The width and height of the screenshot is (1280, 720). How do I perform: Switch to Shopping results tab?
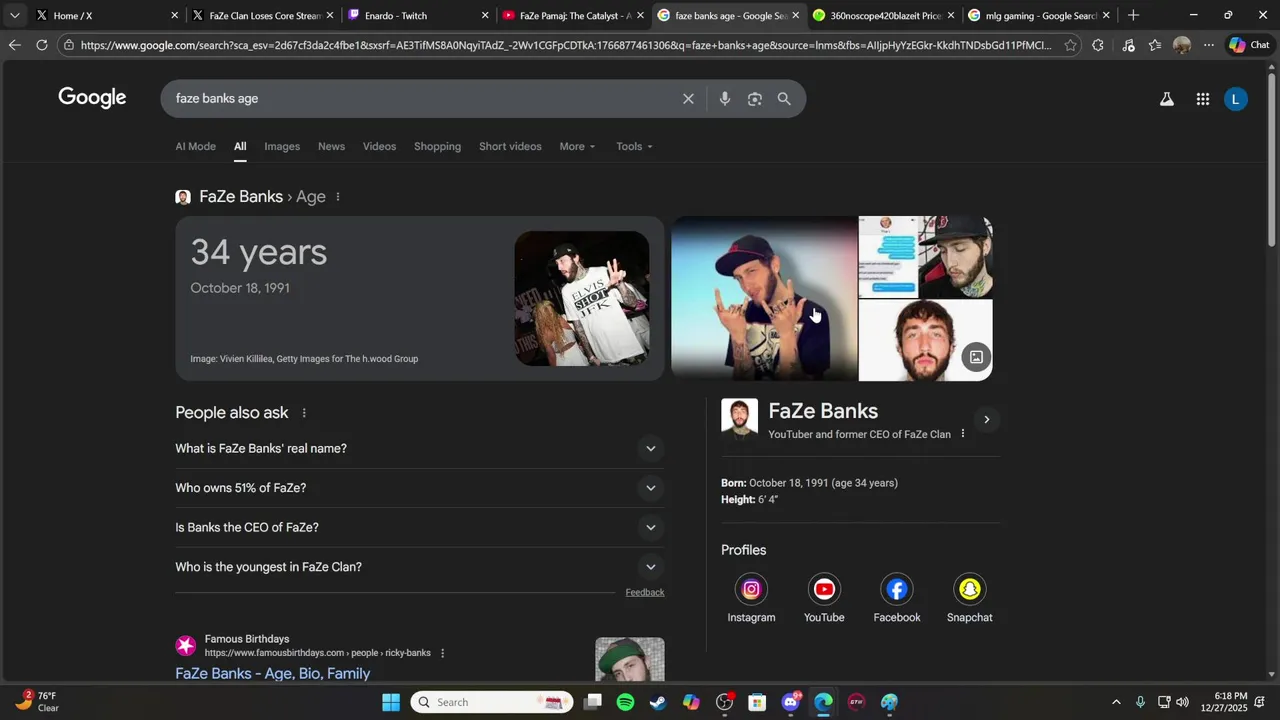point(437,147)
